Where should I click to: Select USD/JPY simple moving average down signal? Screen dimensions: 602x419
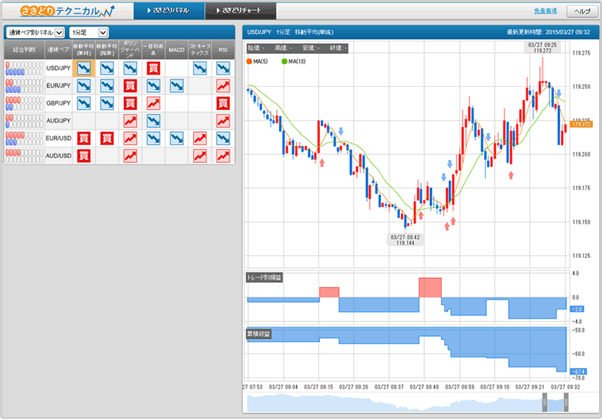(84, 68)
